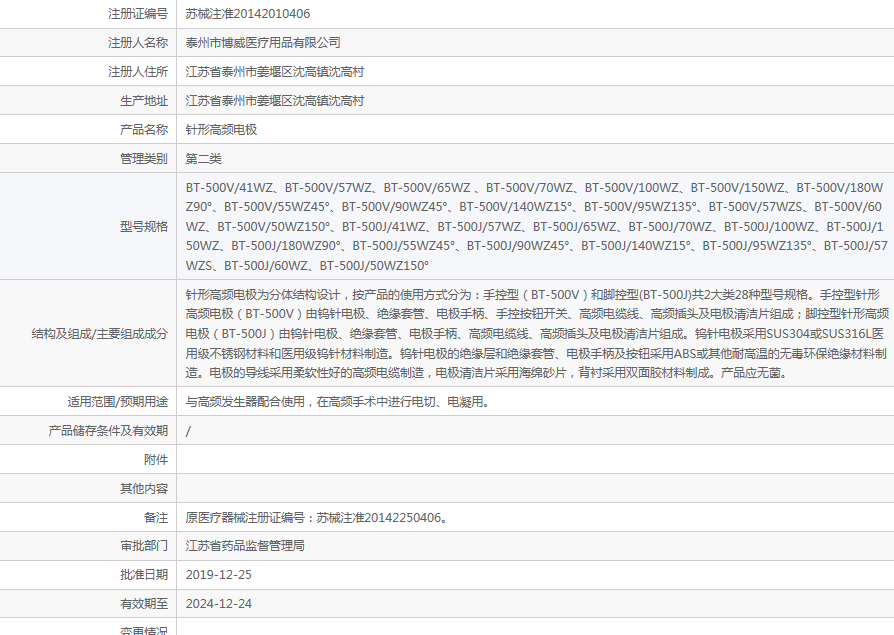This screenshot has height=635, width=894.
Task: Select product name 针形高频电极
Action: coord(221,130)
